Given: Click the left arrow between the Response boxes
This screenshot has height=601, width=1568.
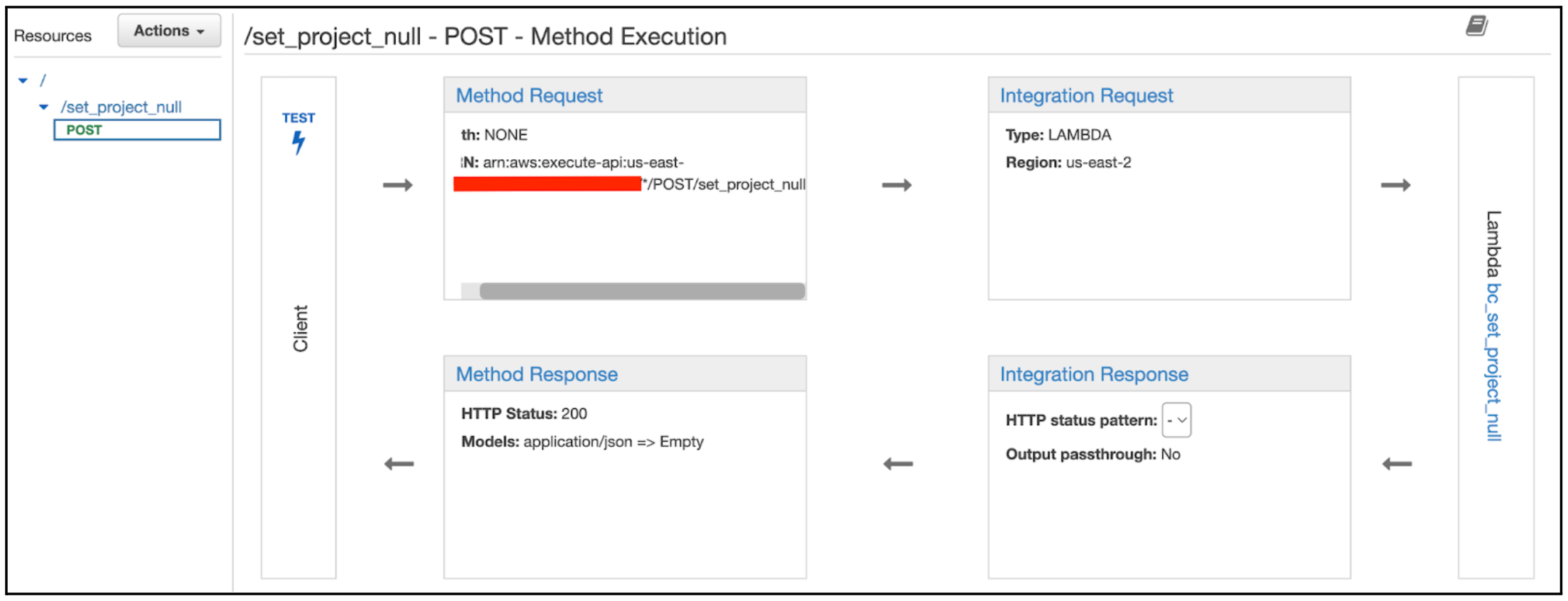Looking at the screenshot, I should click(x=898, y=464).
